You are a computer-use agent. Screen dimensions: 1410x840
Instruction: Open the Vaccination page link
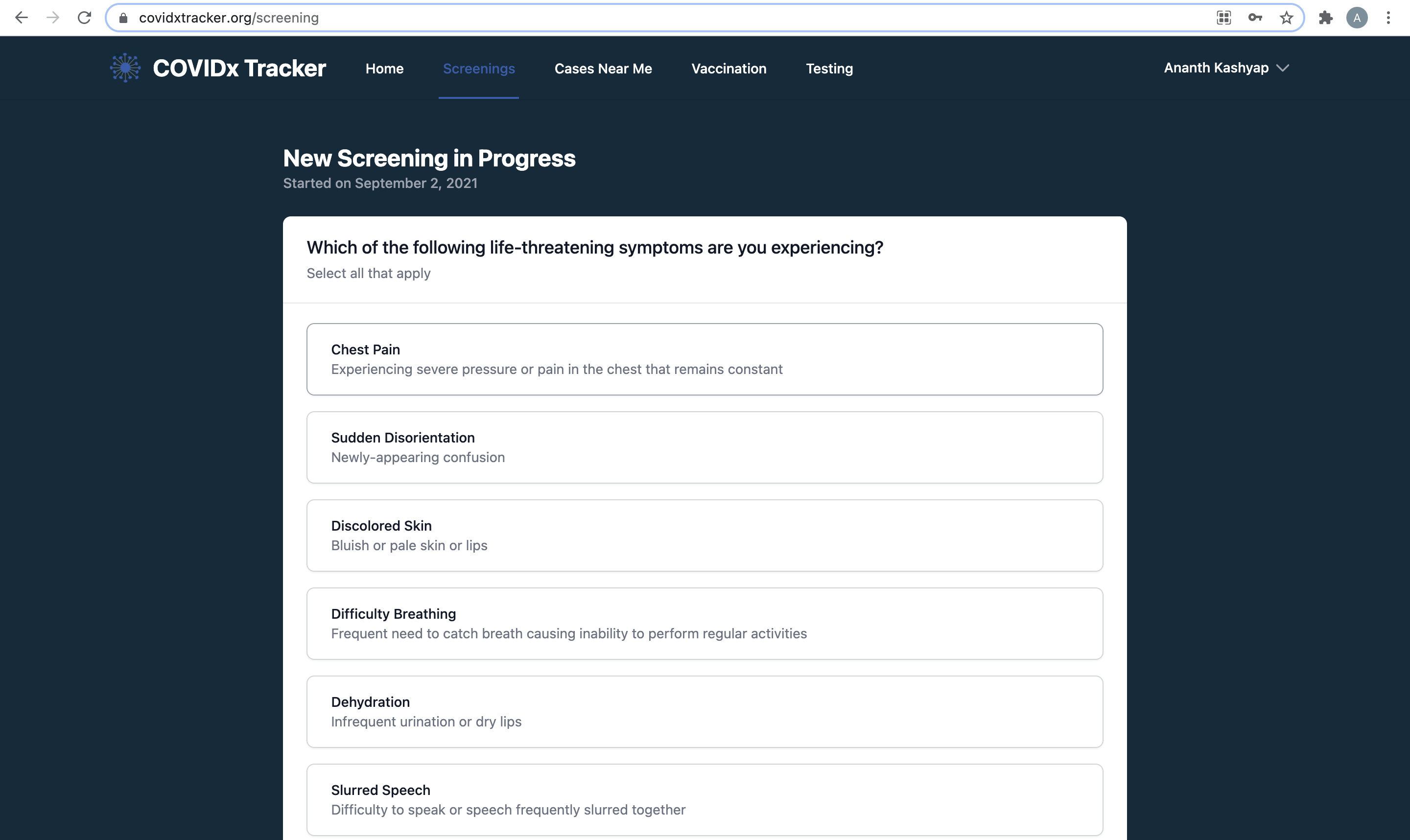(728, 69)
